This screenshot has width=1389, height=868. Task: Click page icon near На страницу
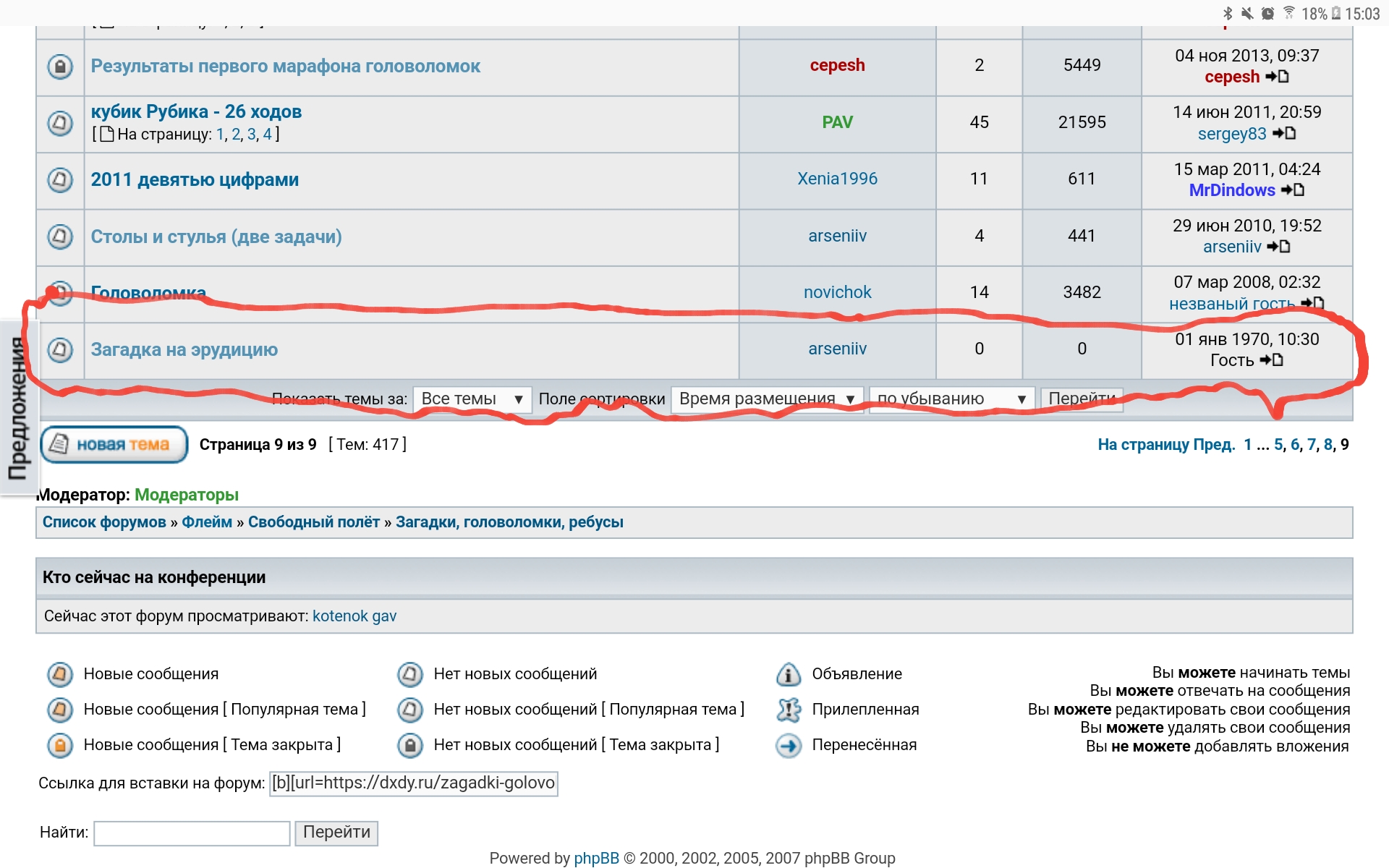tap(106, 134)
